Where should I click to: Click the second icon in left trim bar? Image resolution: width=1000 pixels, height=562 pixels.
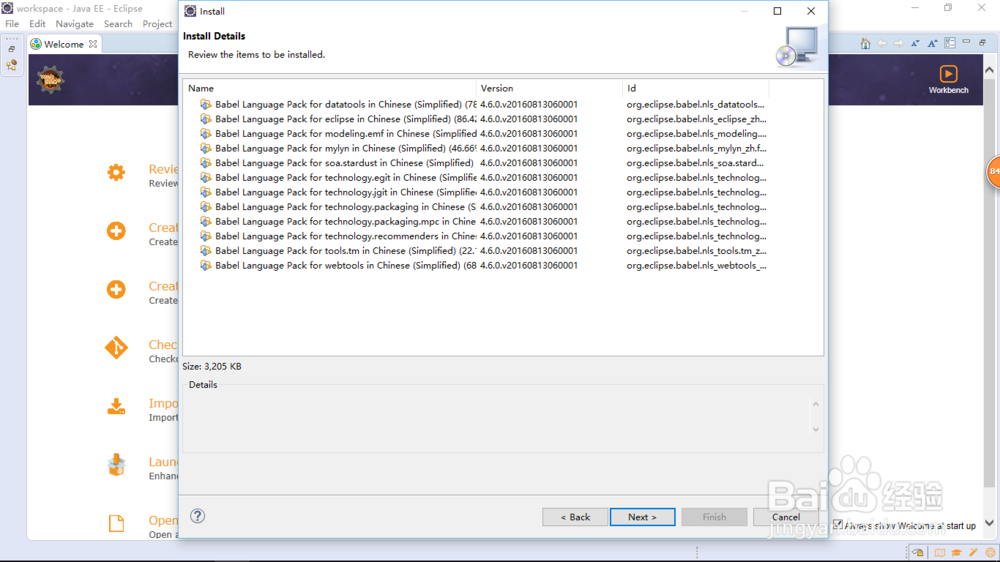[11, 65]
